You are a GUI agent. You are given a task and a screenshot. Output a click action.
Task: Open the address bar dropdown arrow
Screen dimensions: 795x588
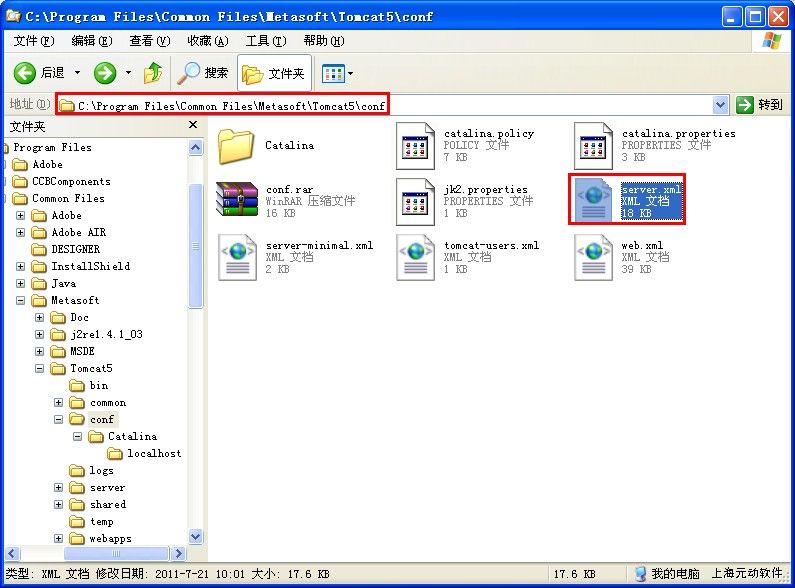(x=721, y=105)
